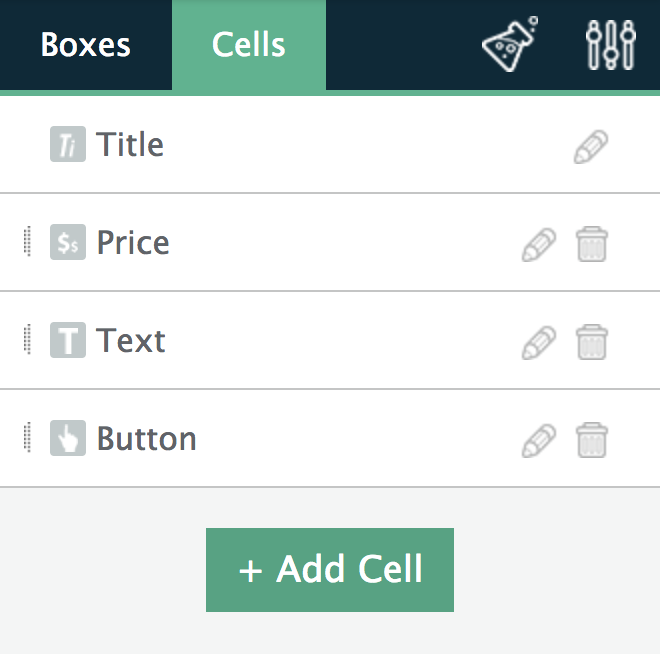Click the + Add Cell button
The height and width of the screenshot is (654, 660).
coord(330,570)
